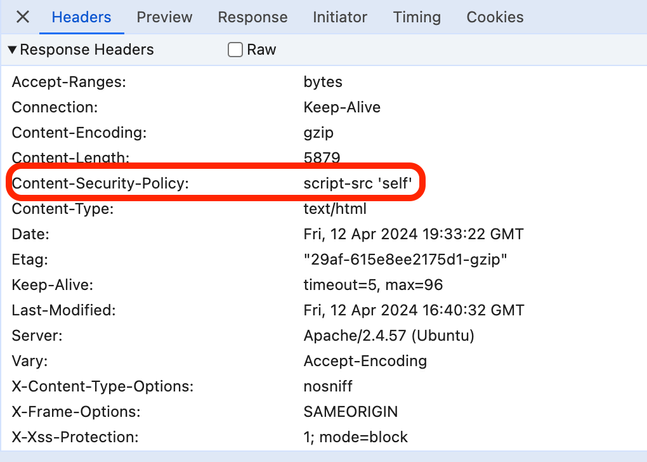Select the Etag header value

tap(405, 260)
